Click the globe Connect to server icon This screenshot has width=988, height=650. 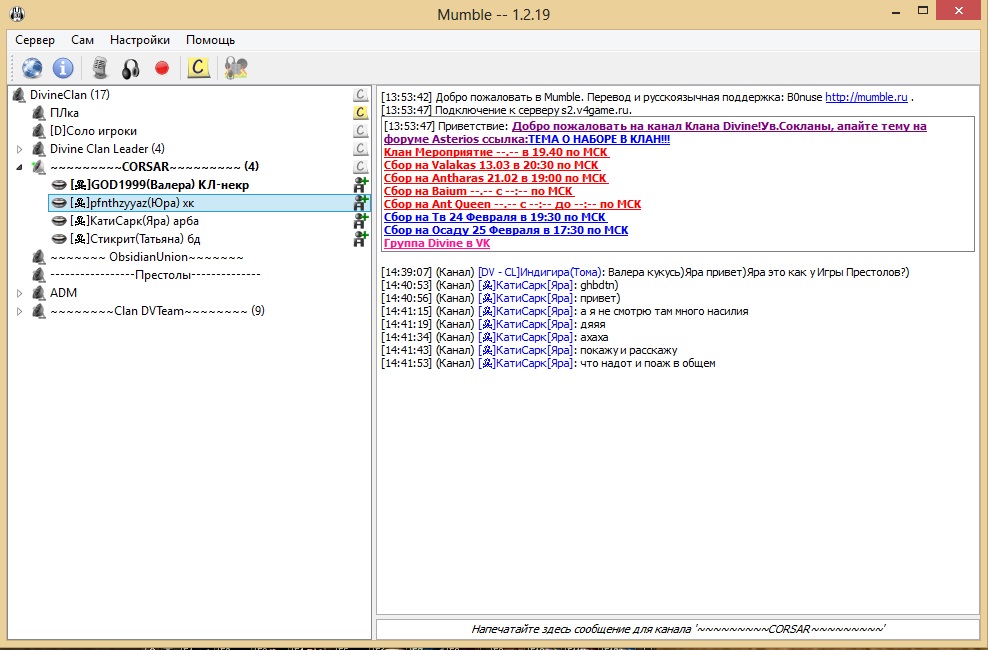pyautogui.click(x=32, y=68)
